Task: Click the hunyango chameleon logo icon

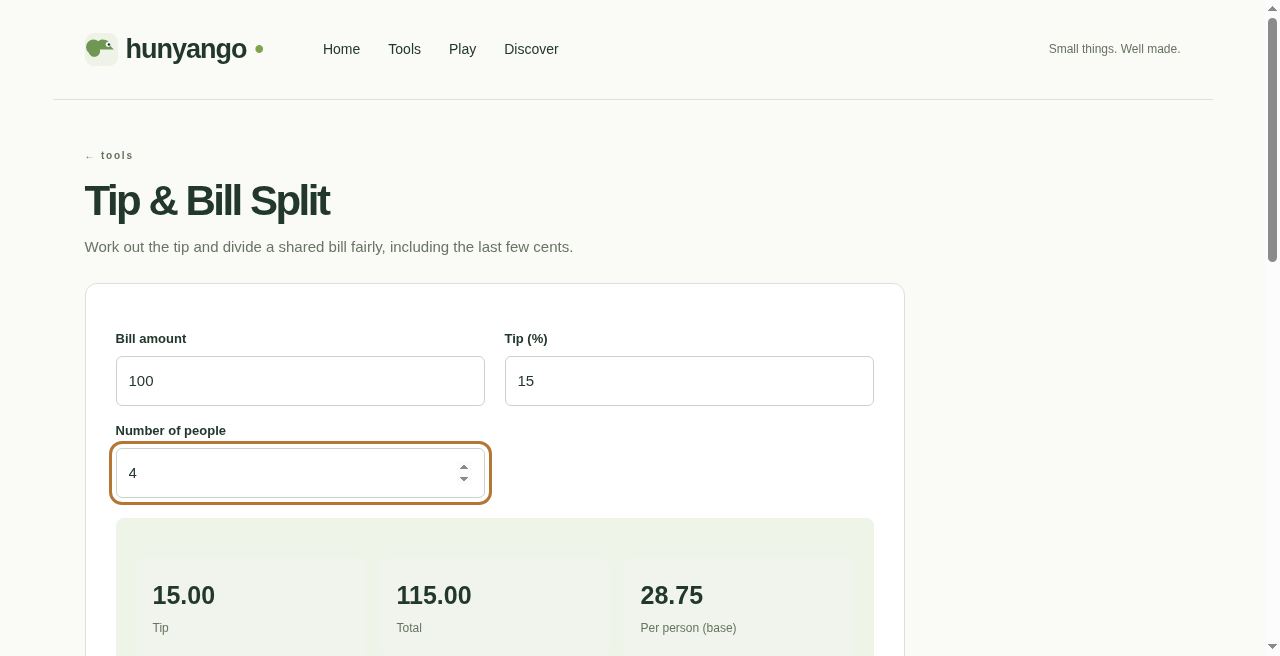Action: 101,49
